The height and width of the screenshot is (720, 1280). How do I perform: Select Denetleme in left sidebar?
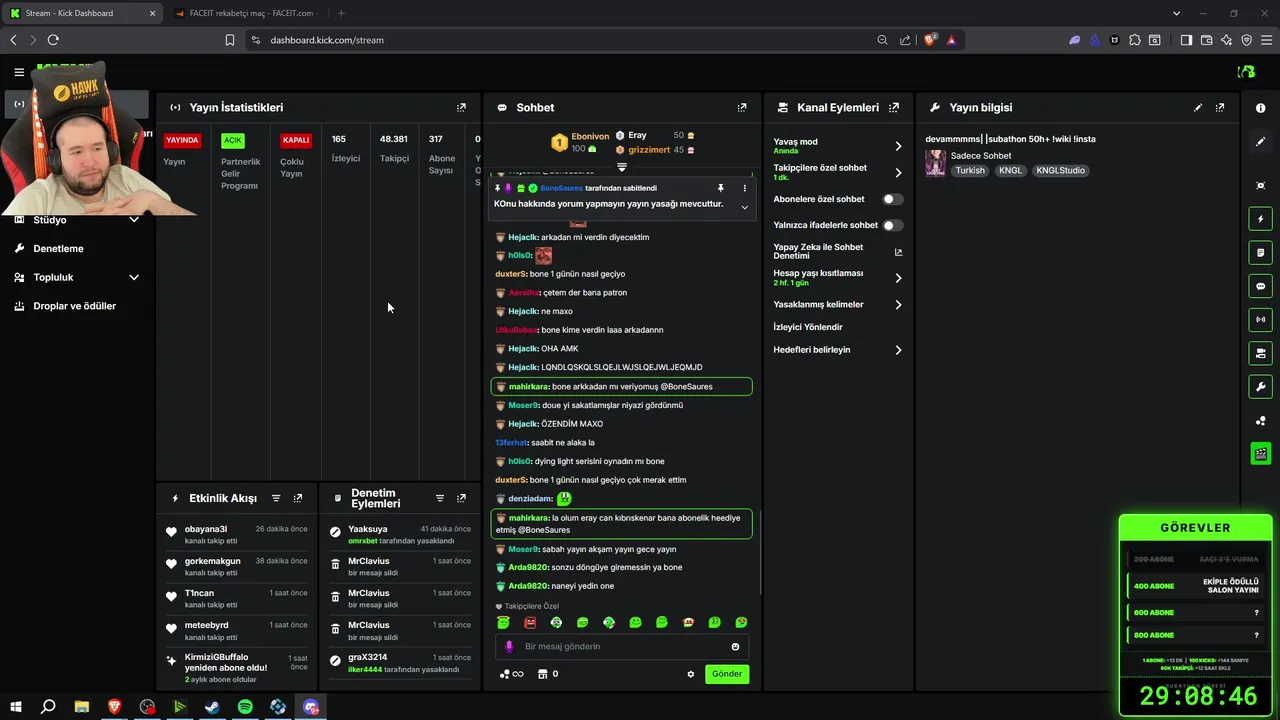pos(58,248)
